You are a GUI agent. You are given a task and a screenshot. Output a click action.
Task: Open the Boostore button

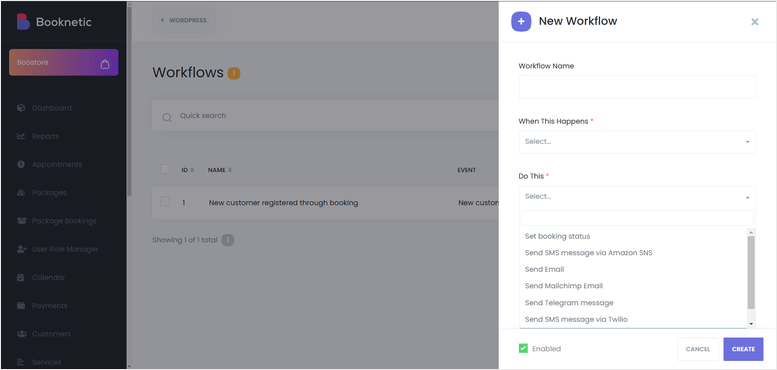pyautogui.click(x=63, y=62)
